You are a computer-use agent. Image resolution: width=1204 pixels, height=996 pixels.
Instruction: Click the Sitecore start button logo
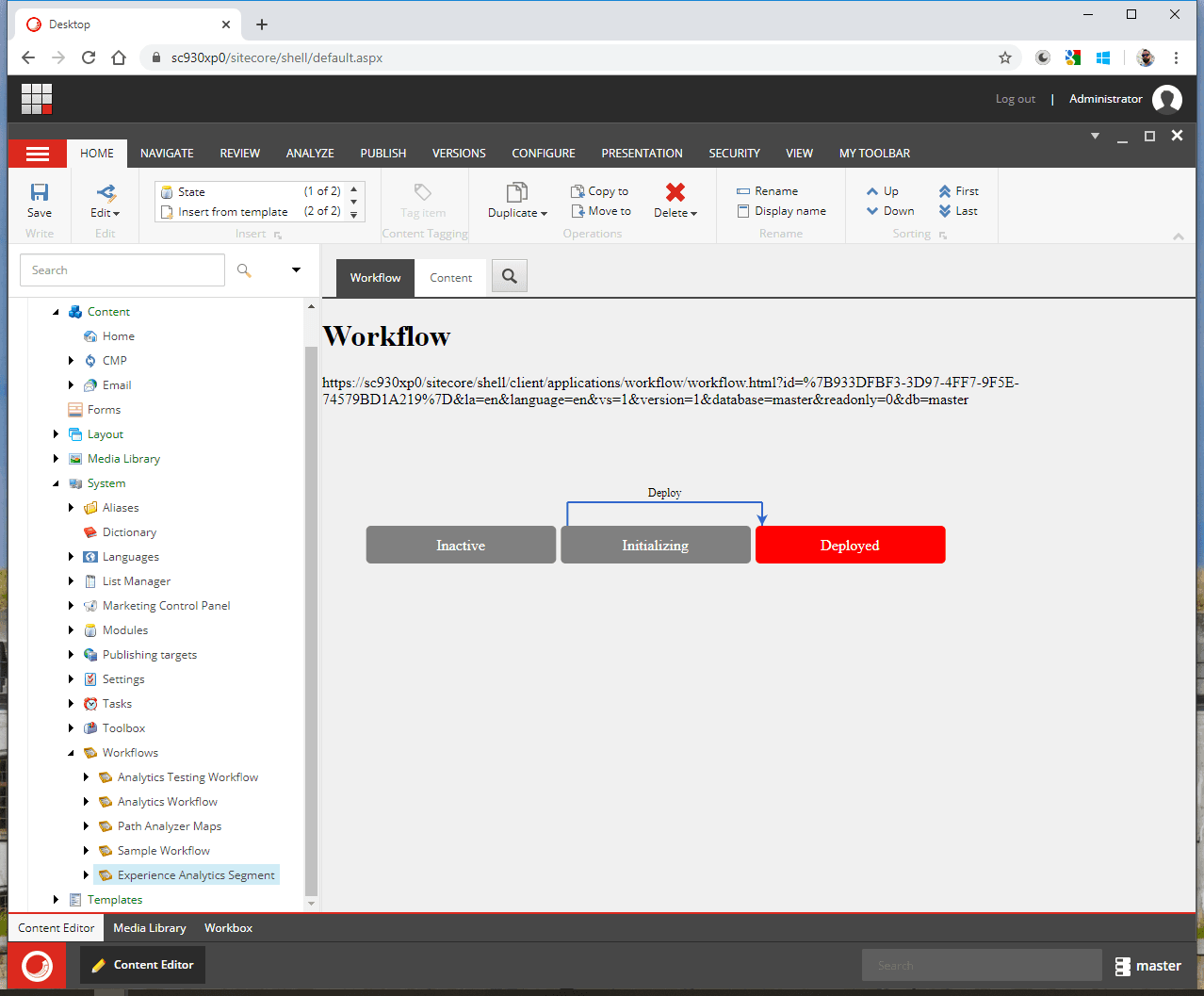coord(38,965)
